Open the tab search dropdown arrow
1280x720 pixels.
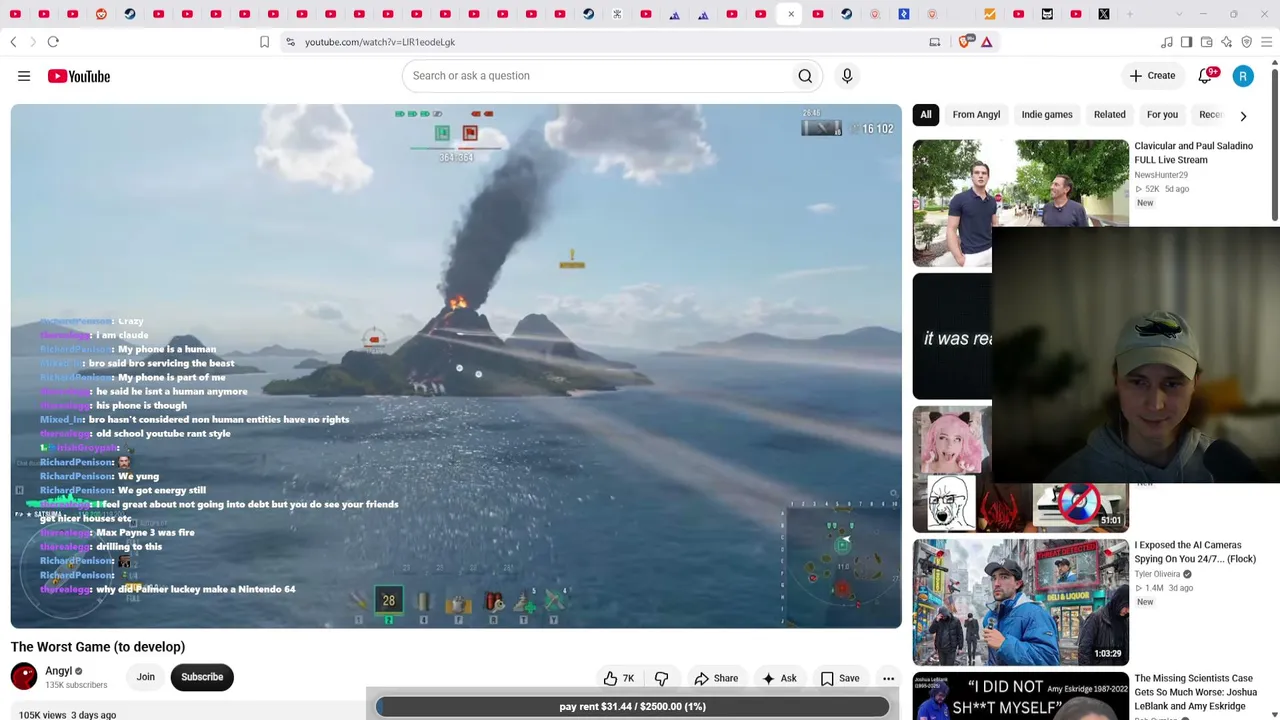tap(1179, 14)
